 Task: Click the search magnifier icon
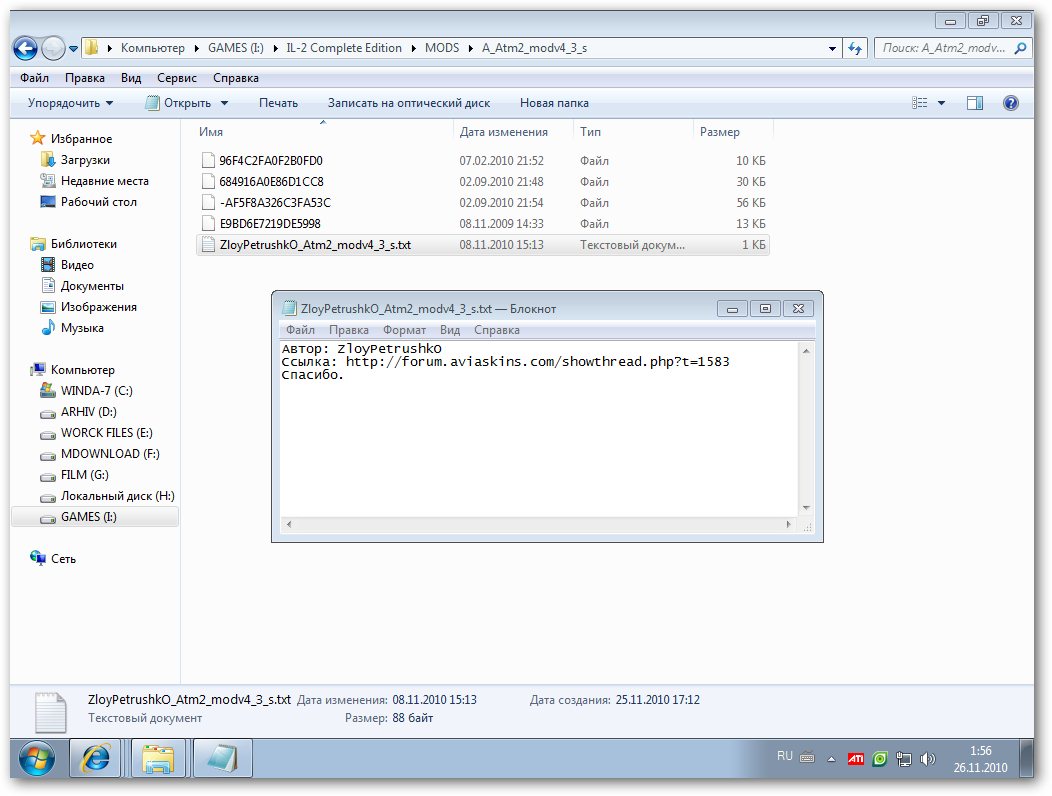1020,48
